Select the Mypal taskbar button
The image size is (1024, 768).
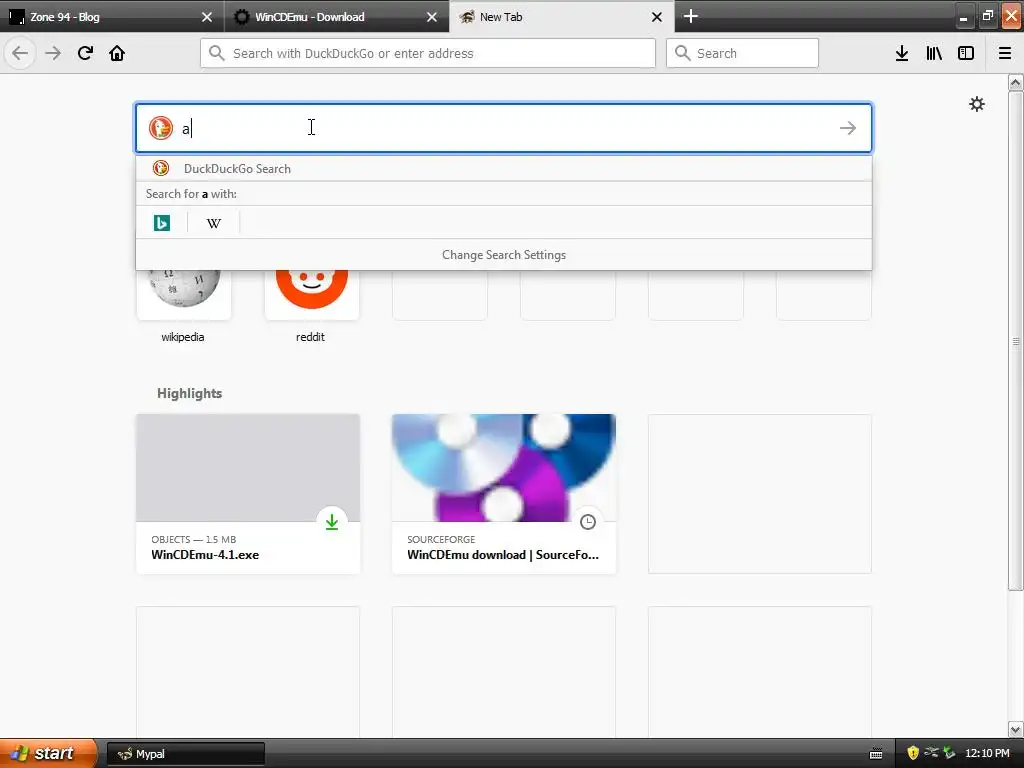pos(185,754)
